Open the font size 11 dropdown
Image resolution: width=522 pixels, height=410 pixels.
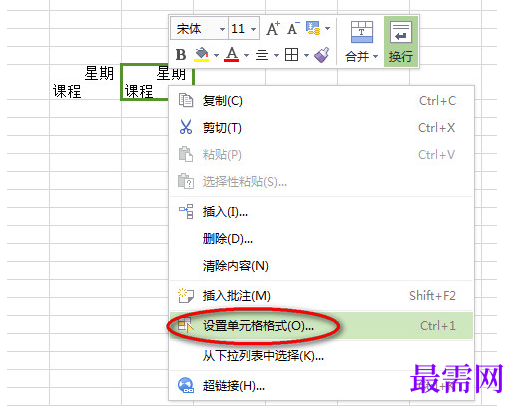point(244,29)
